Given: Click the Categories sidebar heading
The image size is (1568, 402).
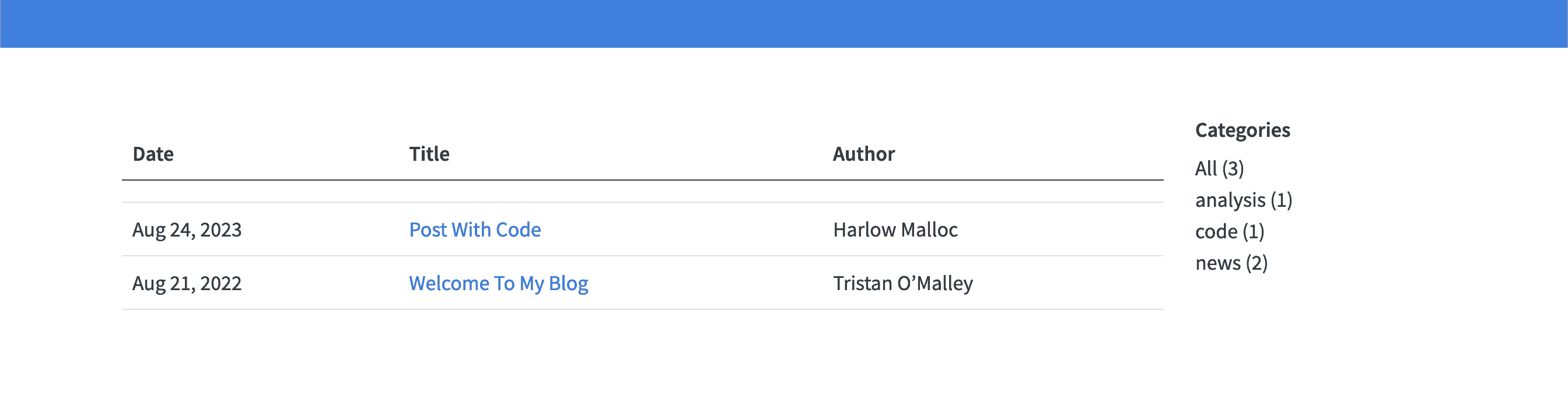Looking at the screenshot, I should click(x=1242, y=130).
